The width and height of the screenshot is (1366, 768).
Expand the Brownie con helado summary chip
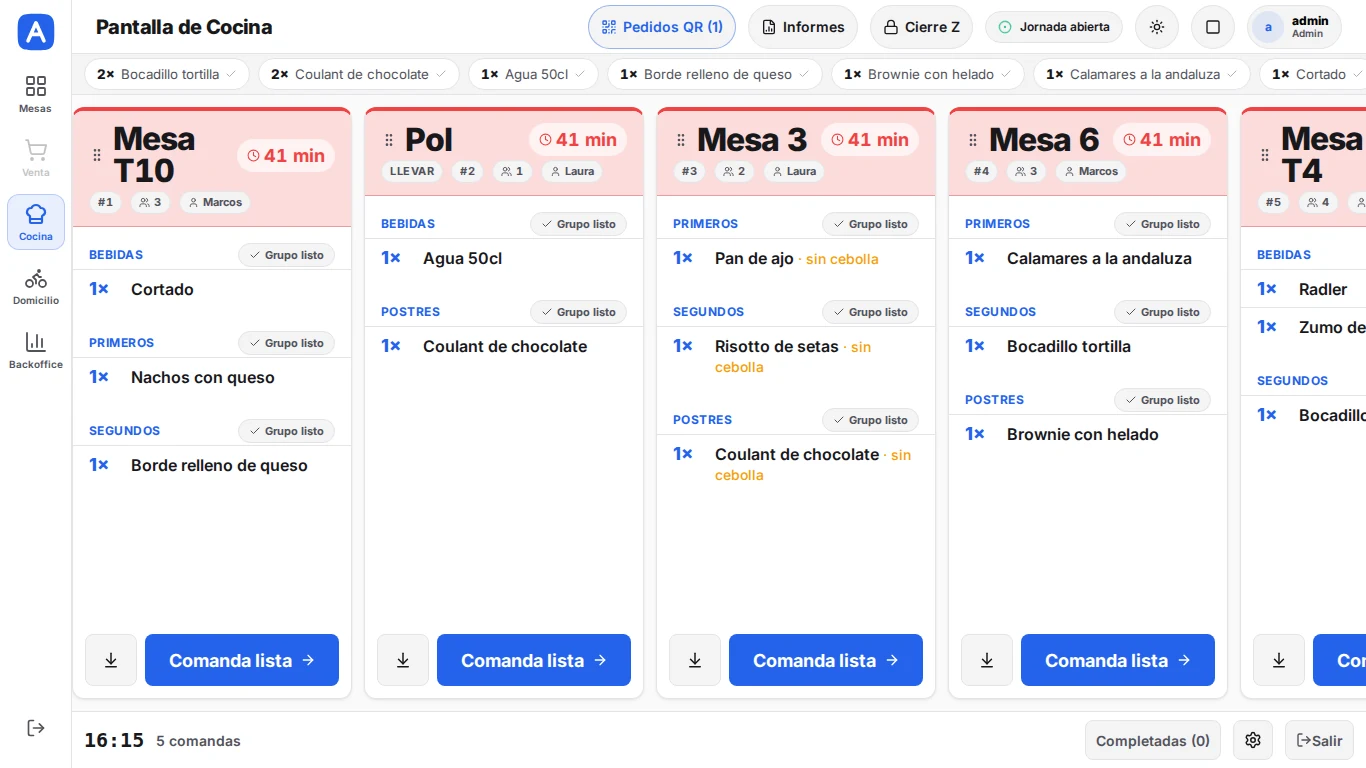pyautogui.click(x=927, y=74)
